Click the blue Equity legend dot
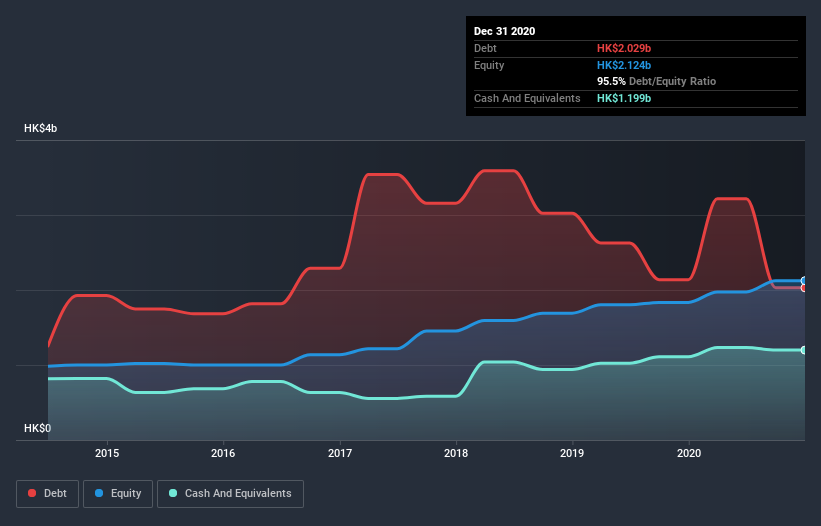 [x=99, y=493]
